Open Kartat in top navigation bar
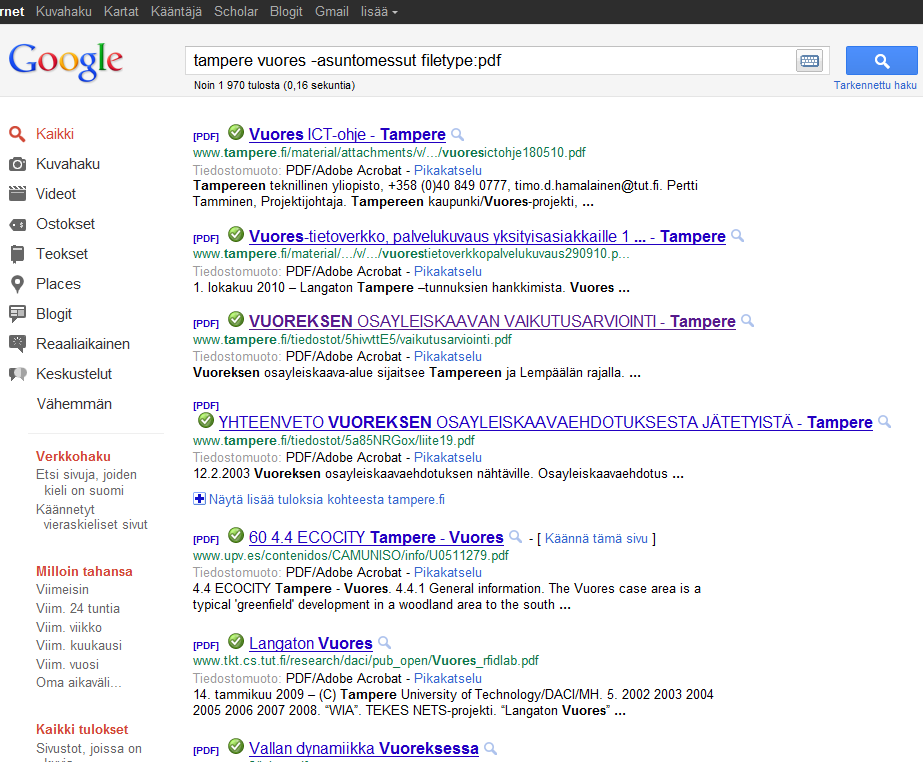The height and width of the screenshot is (762, 923). 121,11
